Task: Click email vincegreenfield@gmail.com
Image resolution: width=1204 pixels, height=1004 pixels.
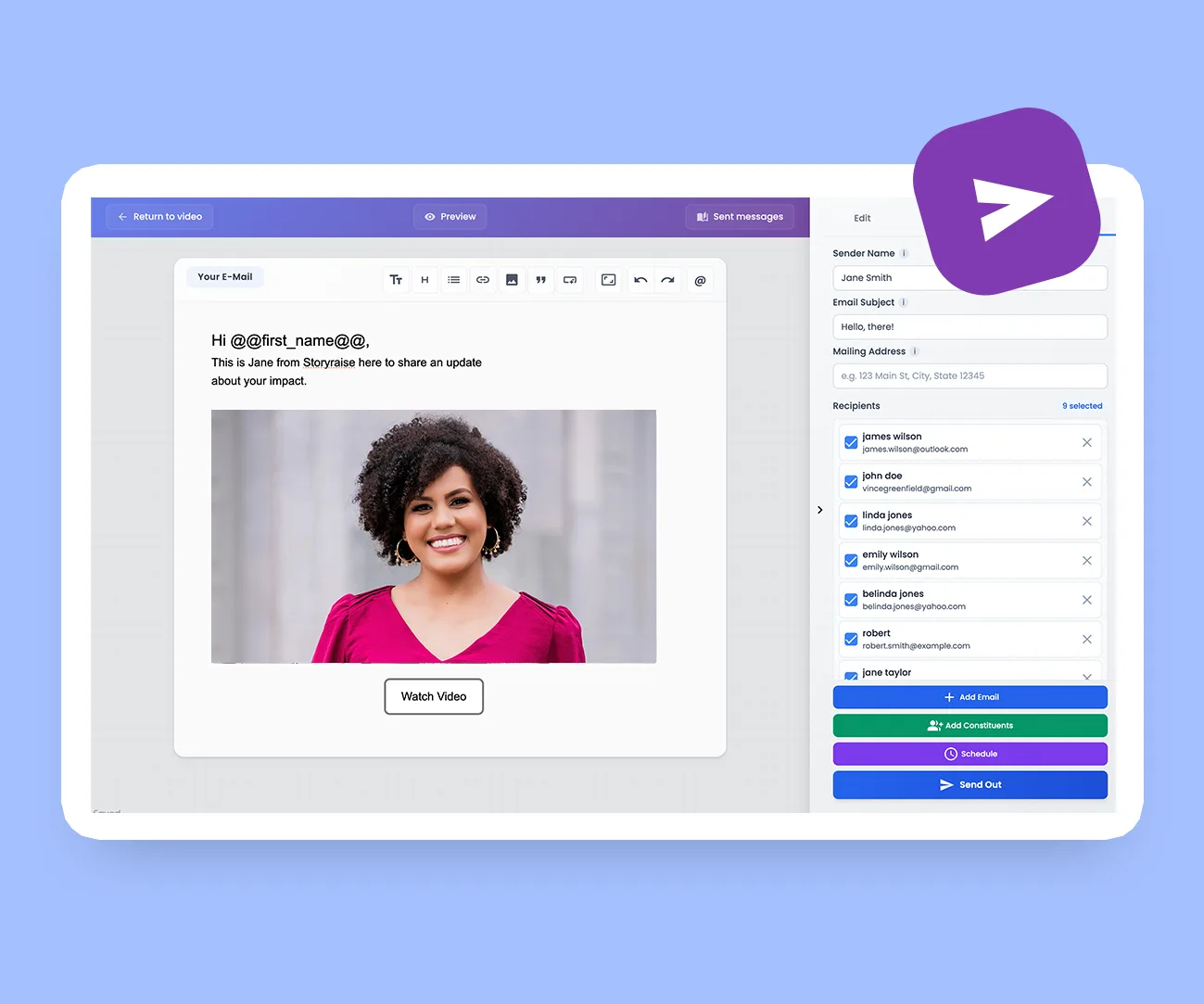Action: point(917,489)
